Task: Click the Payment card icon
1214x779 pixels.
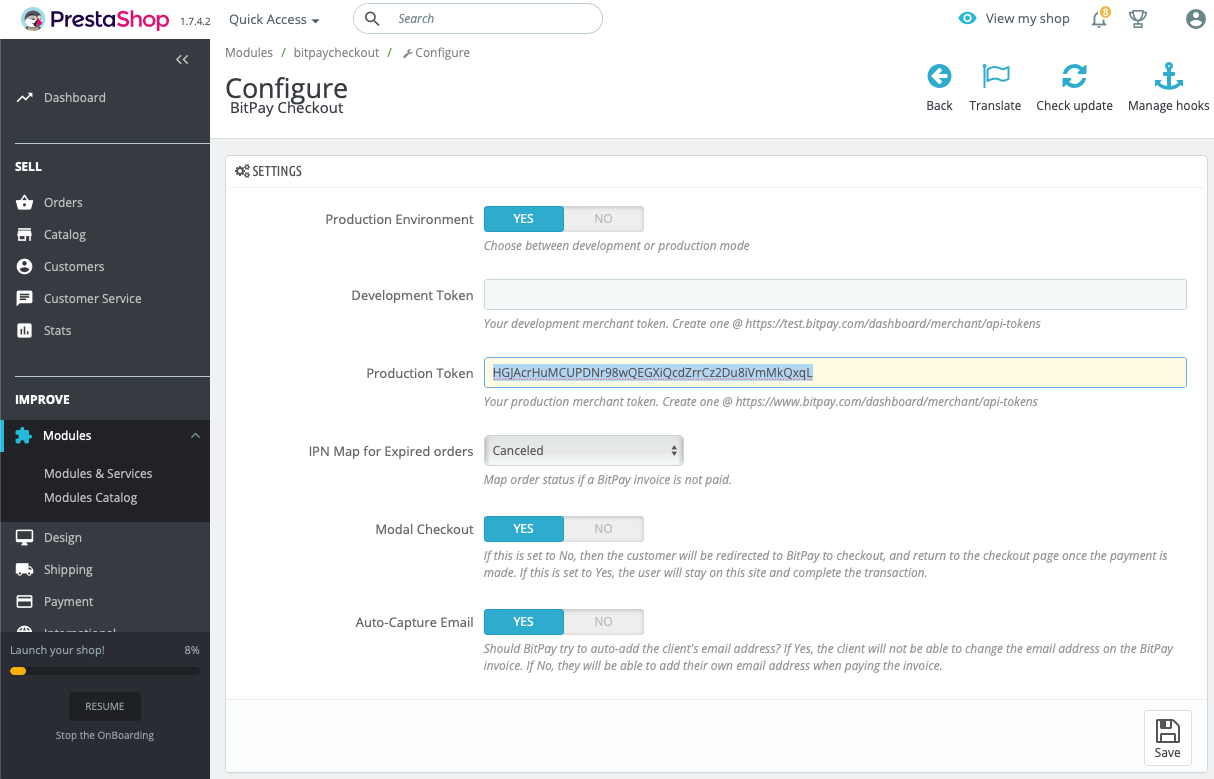Action: click(x=24, y=602)
